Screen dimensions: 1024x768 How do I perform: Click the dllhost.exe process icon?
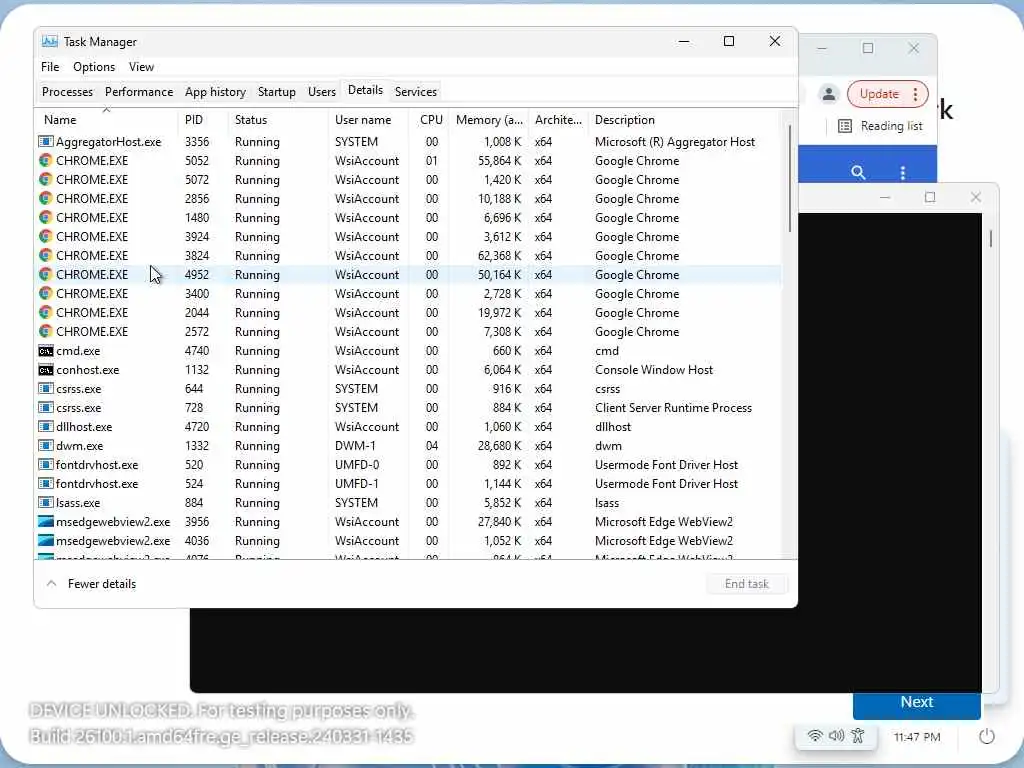point(46,426)
